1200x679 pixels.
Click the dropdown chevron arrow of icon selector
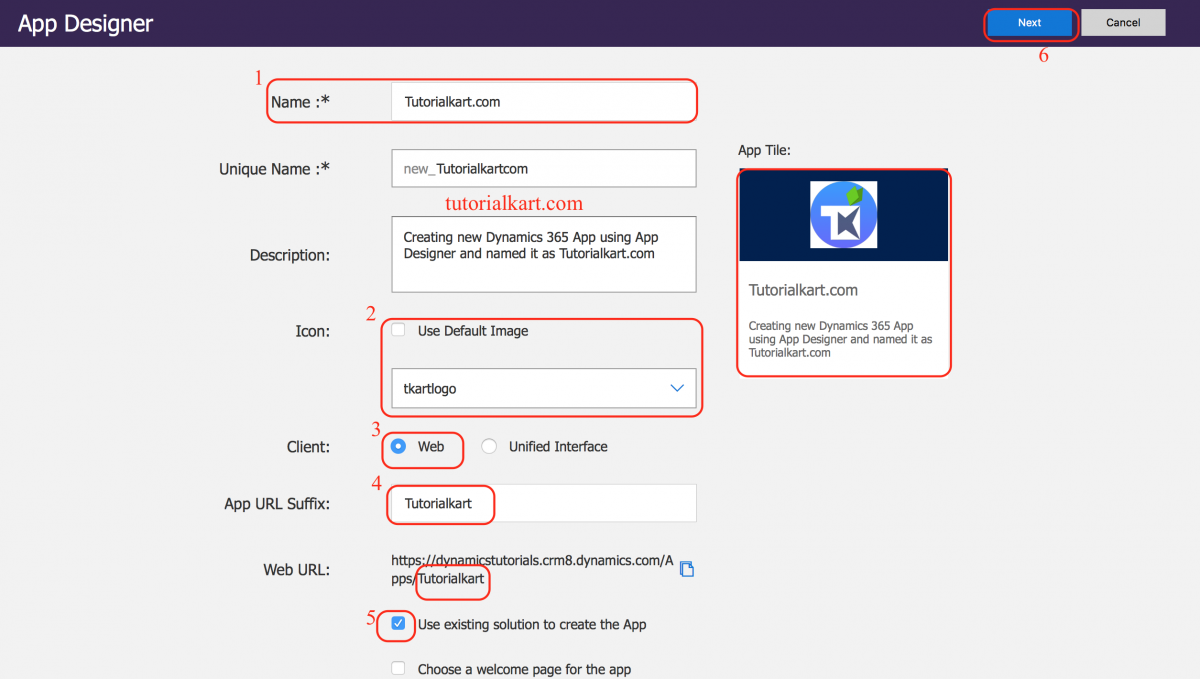pos(677,388)
